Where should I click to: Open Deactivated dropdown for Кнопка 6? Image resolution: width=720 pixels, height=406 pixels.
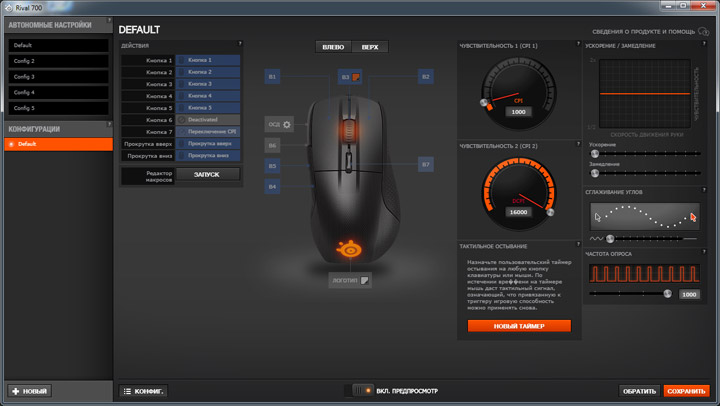[208, 120]
